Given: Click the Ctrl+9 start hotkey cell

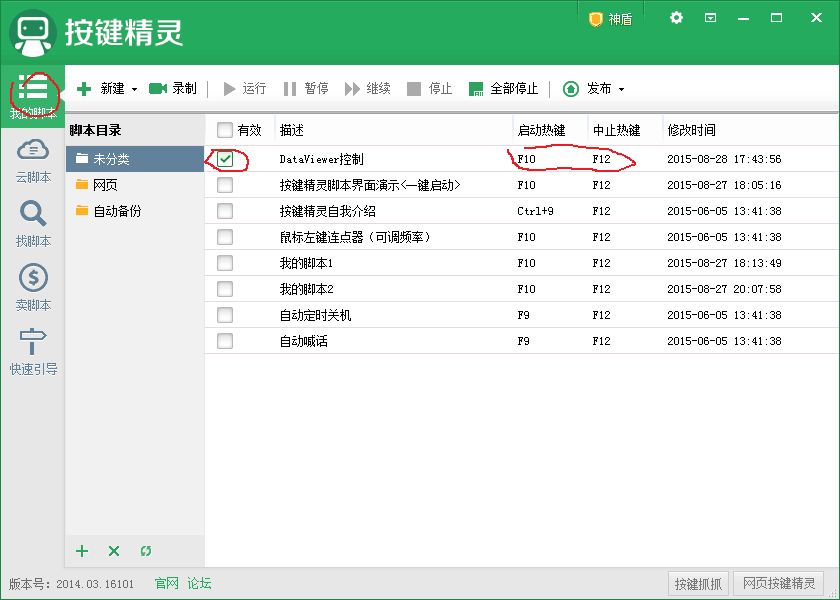Looking at the screenshot, I should pyautogui.click(x=535, y=211).
